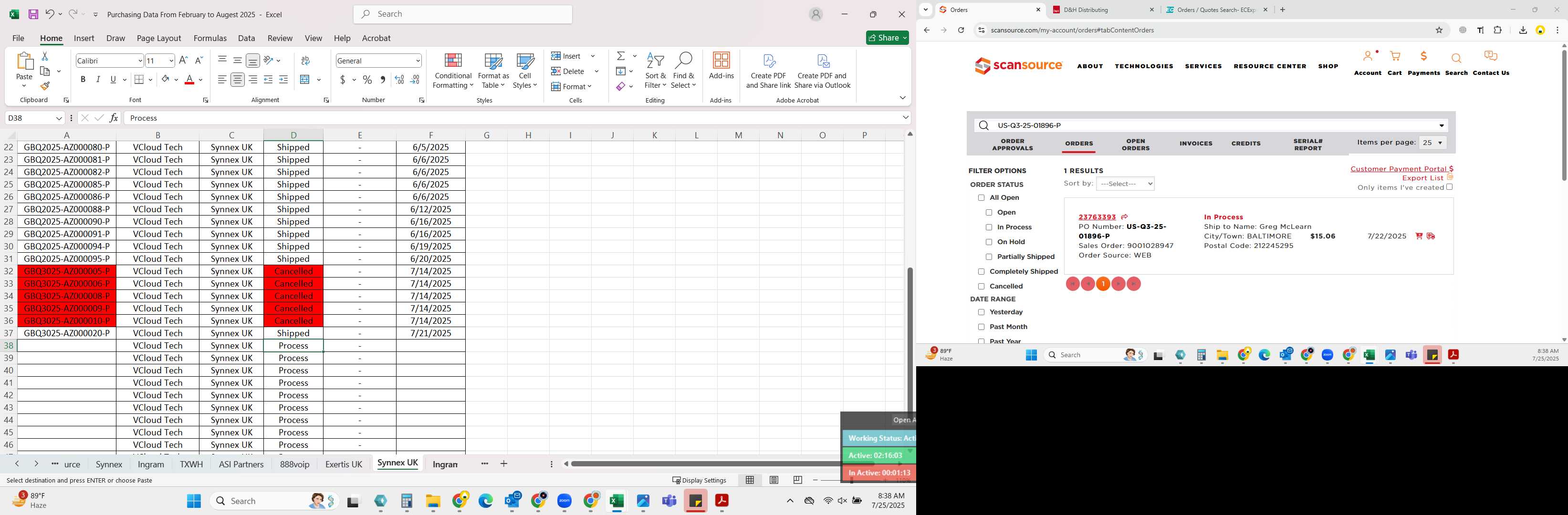The width and height of the screenshot is (1568, 515).
Task: Tick Only items I've created checkbox
Action: tap(1449, 187)
